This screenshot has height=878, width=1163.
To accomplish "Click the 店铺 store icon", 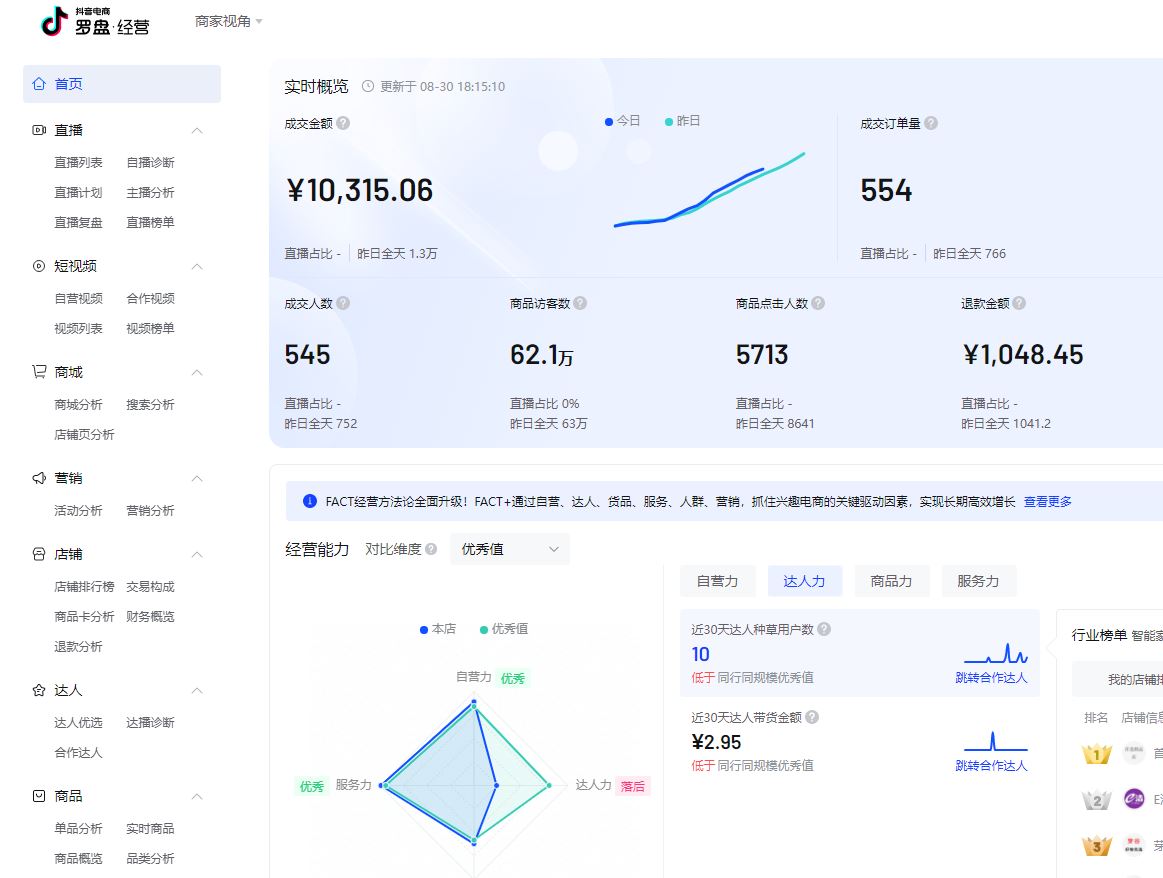I will pos(39,554).
